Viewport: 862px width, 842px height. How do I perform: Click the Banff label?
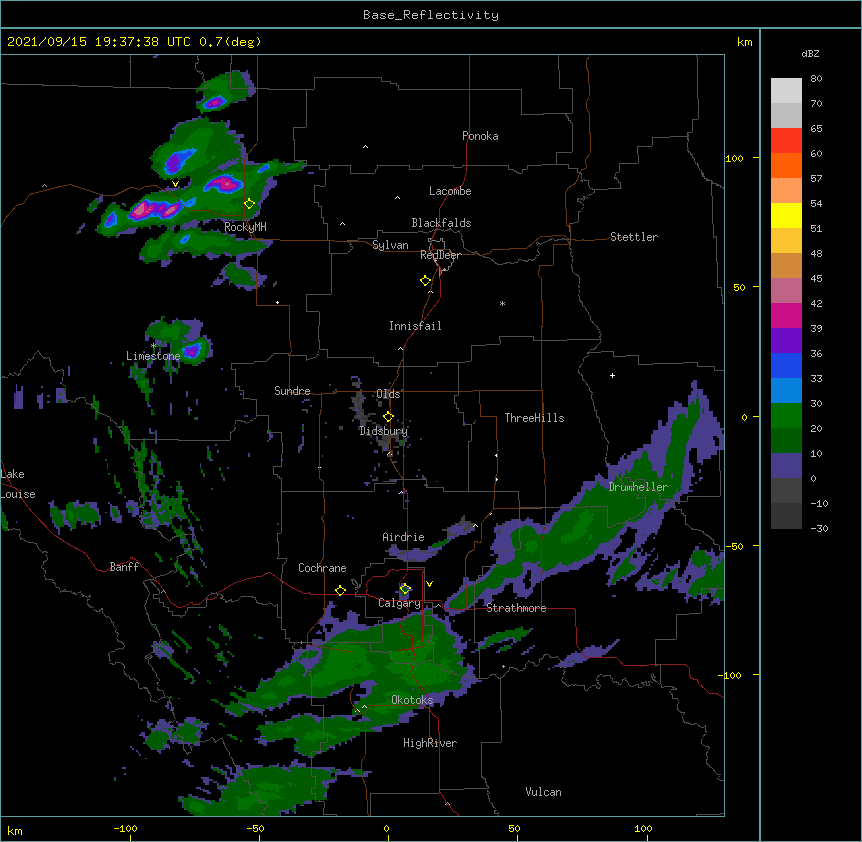[x=124, y=567]
